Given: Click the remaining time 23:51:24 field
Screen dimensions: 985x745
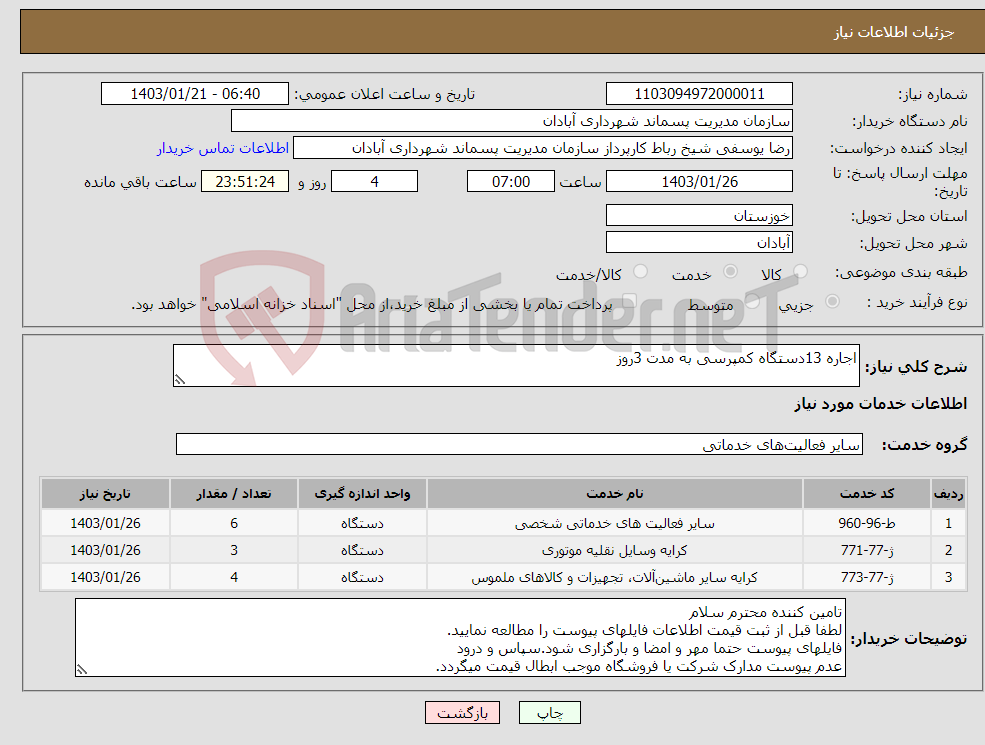Looking at the screenshot, I should pos(245,182).
